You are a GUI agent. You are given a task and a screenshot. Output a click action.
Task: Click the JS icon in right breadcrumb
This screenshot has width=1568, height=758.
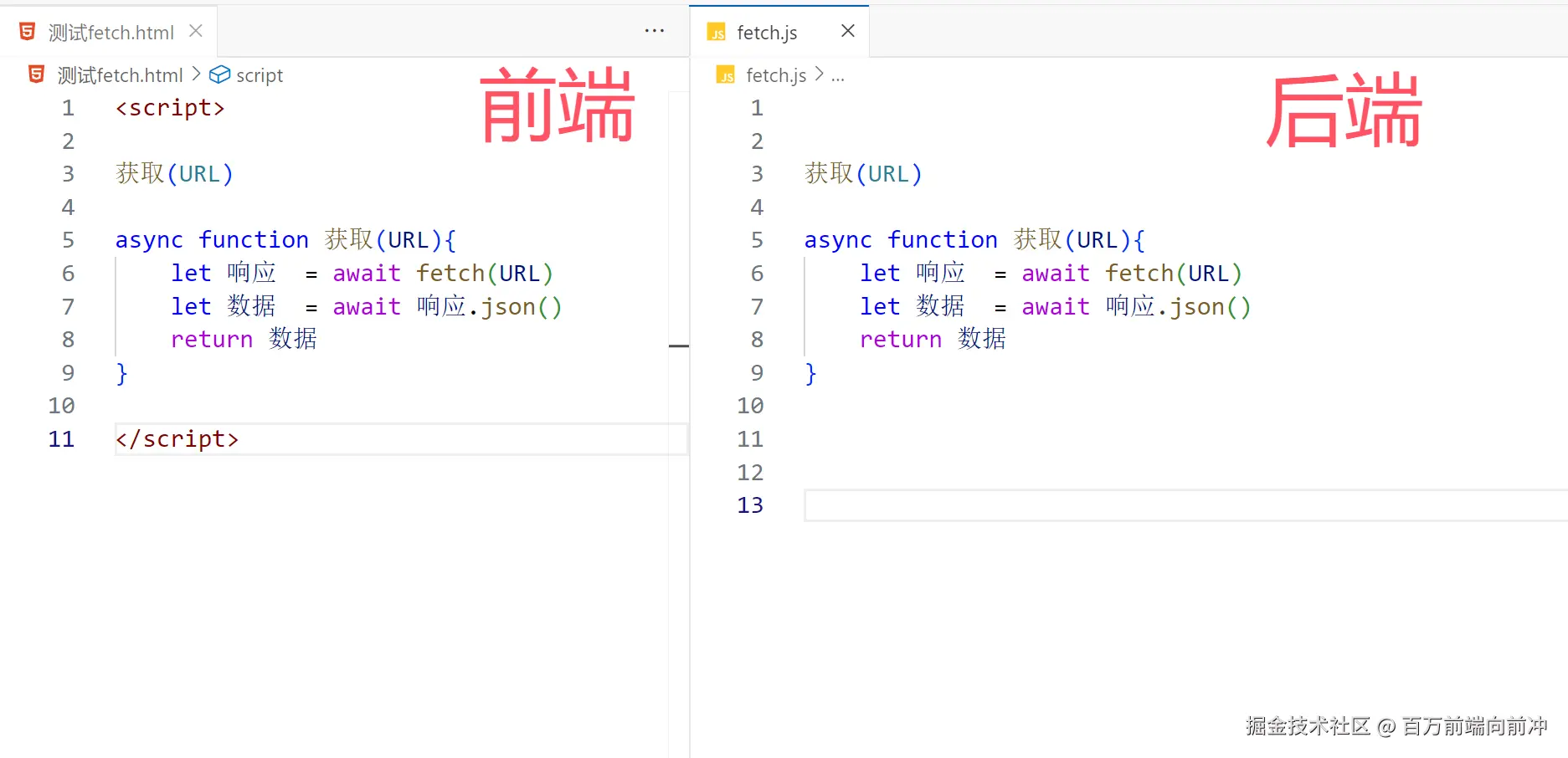(726, 75)
